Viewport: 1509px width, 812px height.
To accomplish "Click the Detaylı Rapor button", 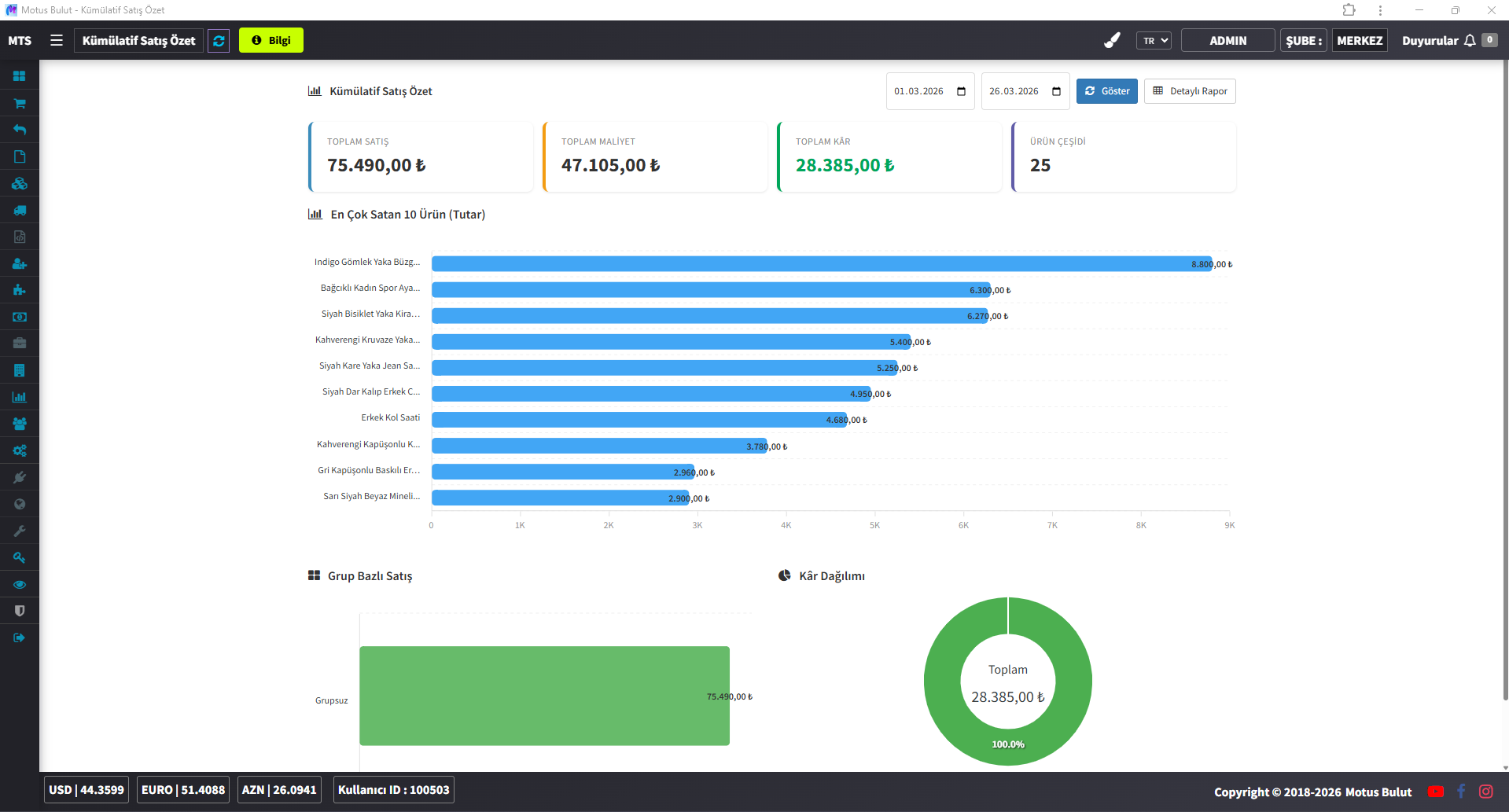I will 1189,91.
